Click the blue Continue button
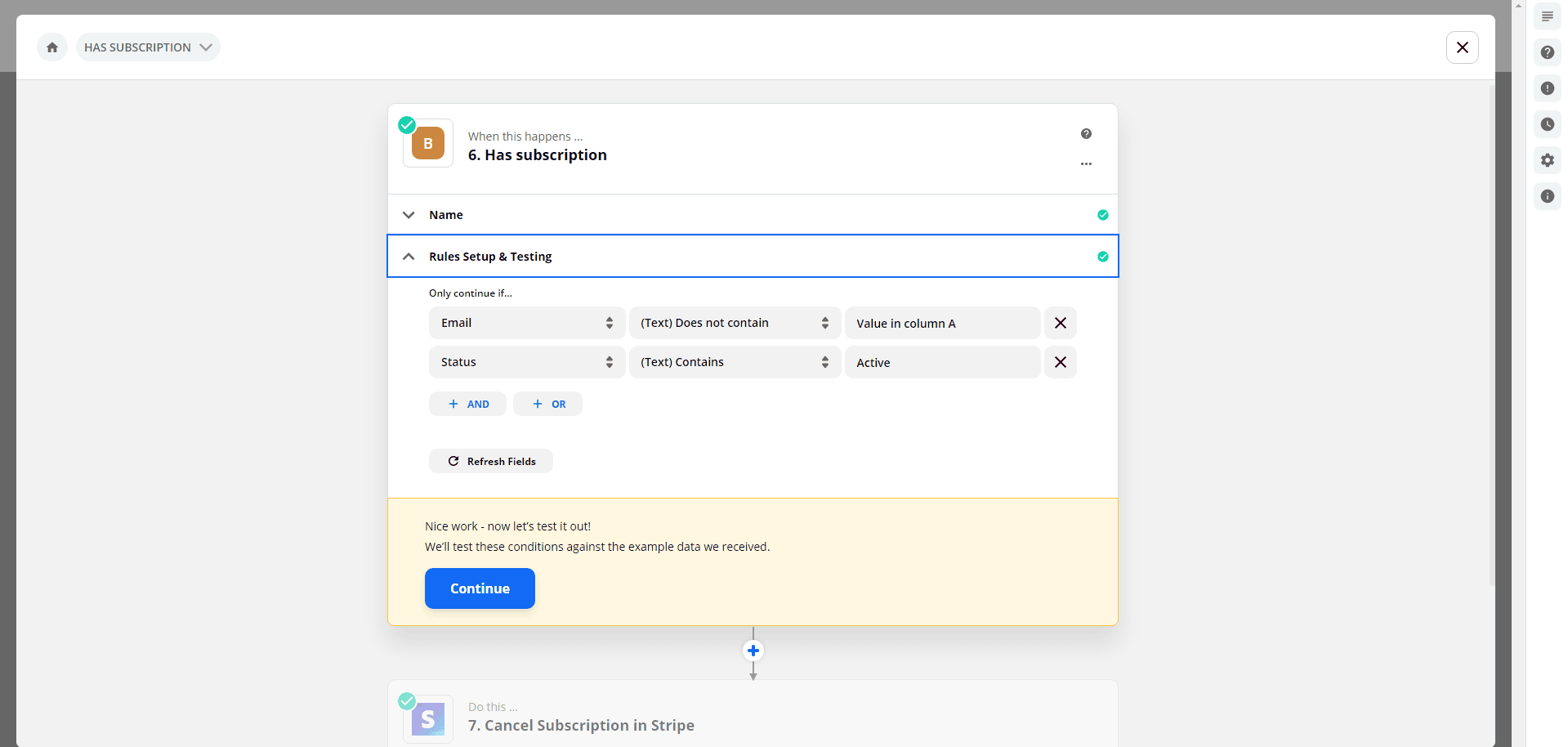This screenshot has height=747, width=1568. [x=480, y=588]
